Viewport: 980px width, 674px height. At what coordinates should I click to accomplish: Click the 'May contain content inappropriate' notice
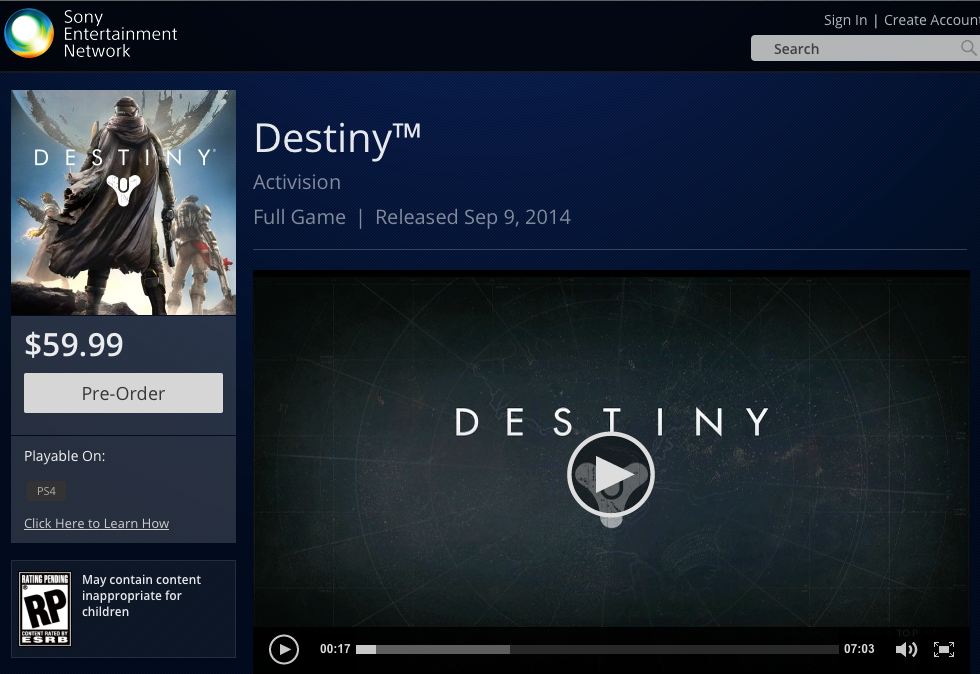point(141,596)
